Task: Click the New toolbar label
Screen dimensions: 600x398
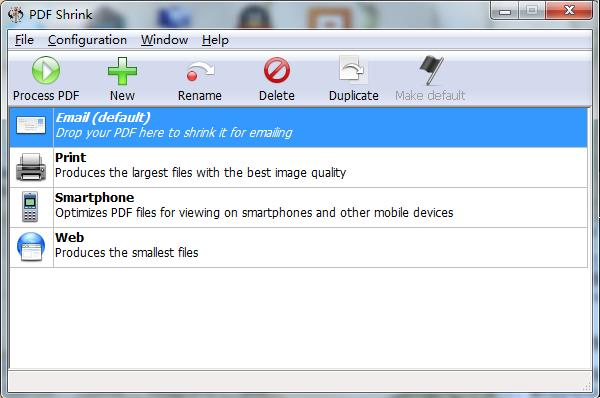Action: pos(122,95)
